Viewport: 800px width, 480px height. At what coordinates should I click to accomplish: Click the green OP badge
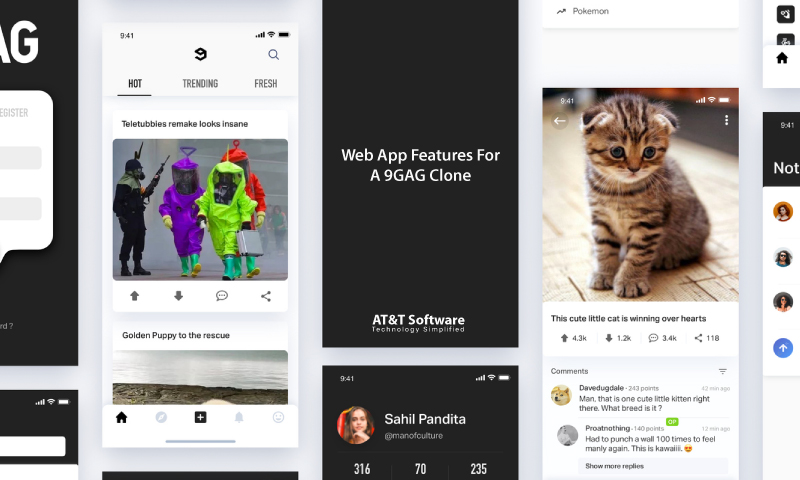coord(672,422)
